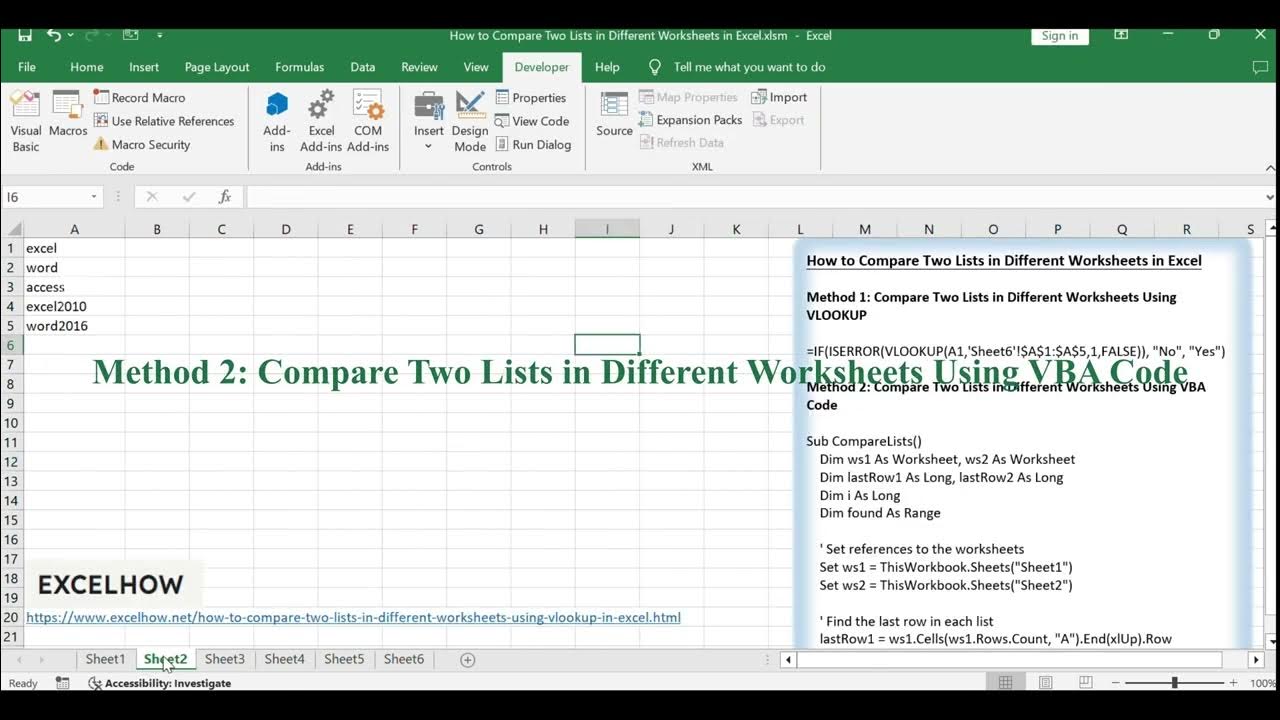Click the Sign in button
Image resolution: width=1280 pixels, height=720 pixels.
click(x=1059, y=35)
